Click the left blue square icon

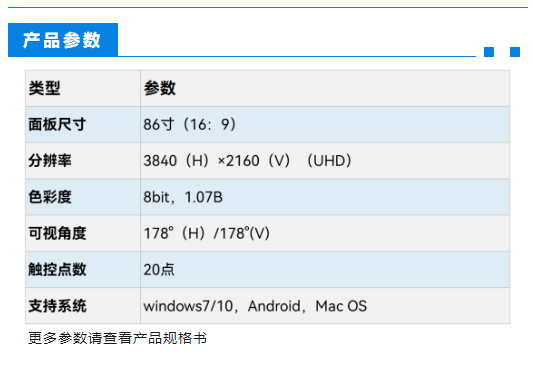pyautogui.click(x=489, y=52)
